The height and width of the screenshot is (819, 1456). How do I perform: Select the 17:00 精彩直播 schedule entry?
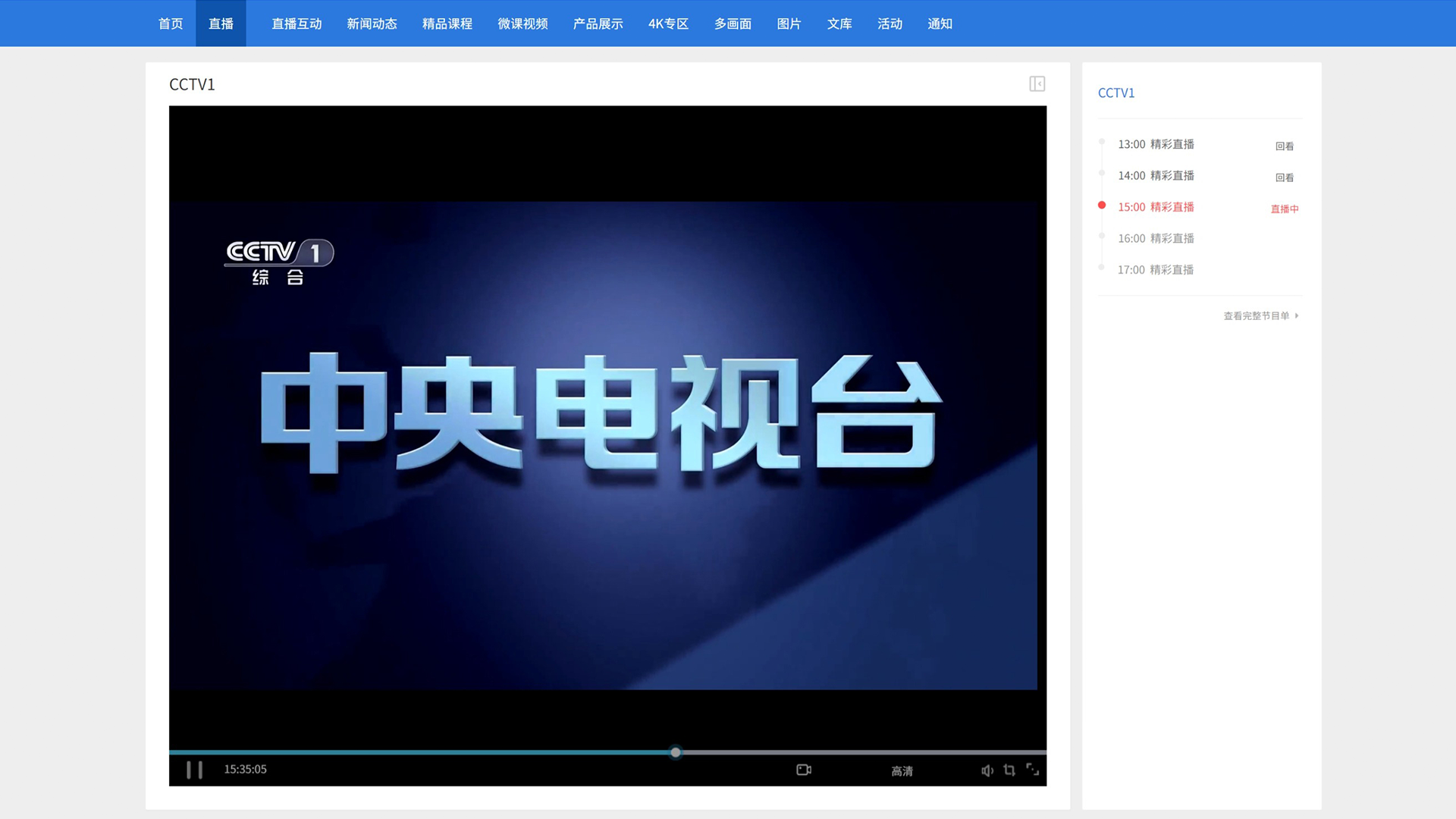(x=1156, y=269)
